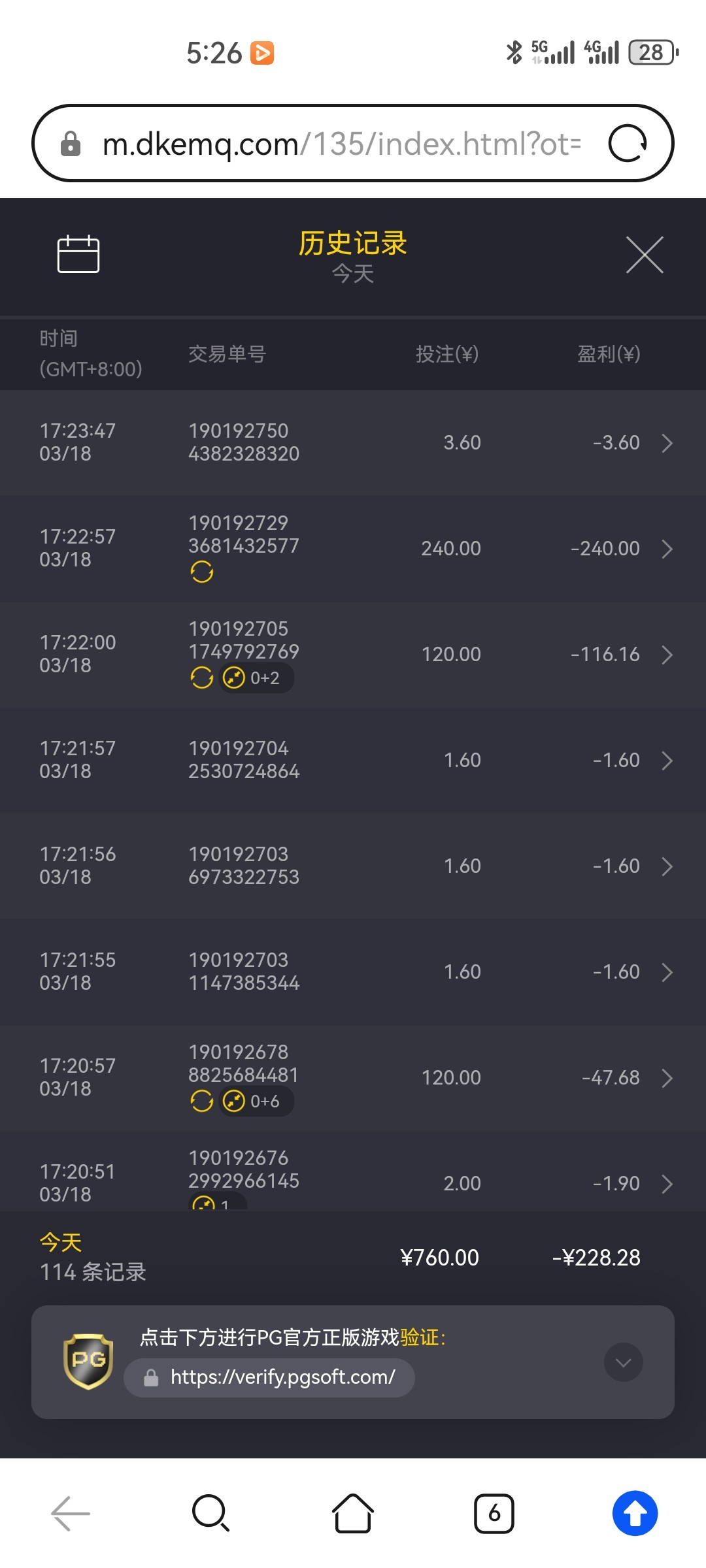Tap the 0+6 bonus badge
This screenshot has width=706, height=1568.
pos(256,1102)
